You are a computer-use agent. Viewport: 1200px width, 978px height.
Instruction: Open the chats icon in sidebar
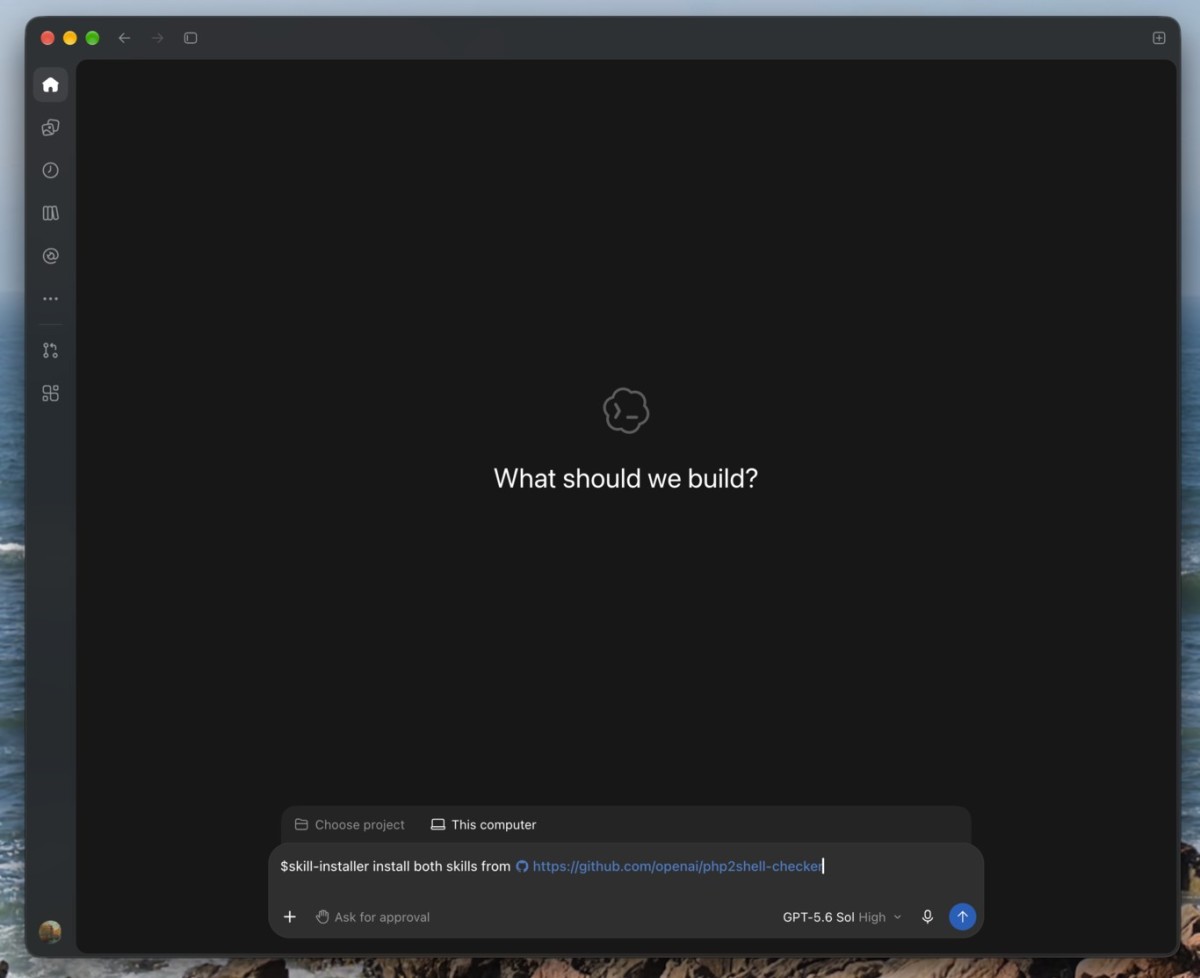coord(50,128)
